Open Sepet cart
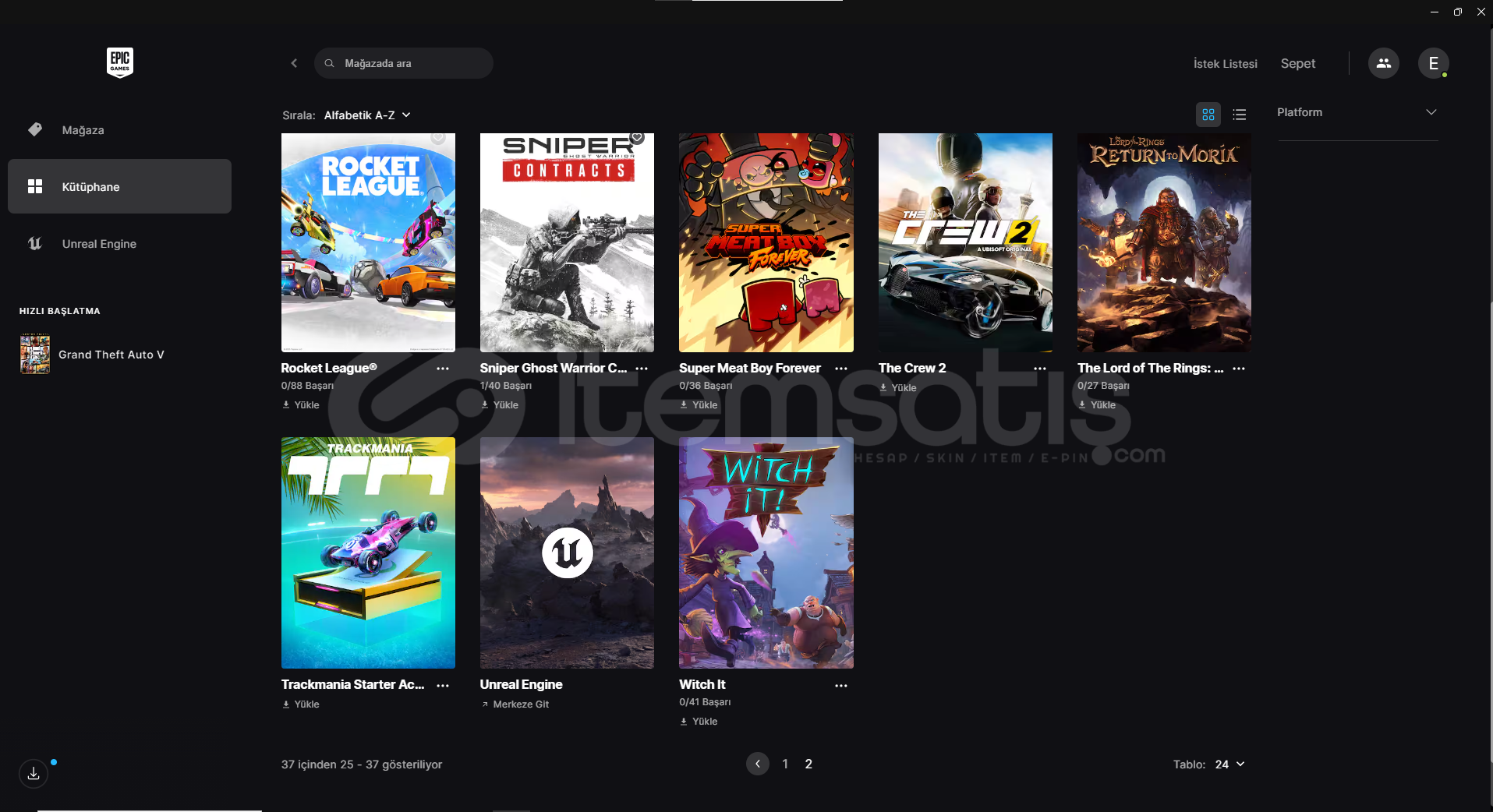Screen dimensions: 1493x812 click(1297, 64)
